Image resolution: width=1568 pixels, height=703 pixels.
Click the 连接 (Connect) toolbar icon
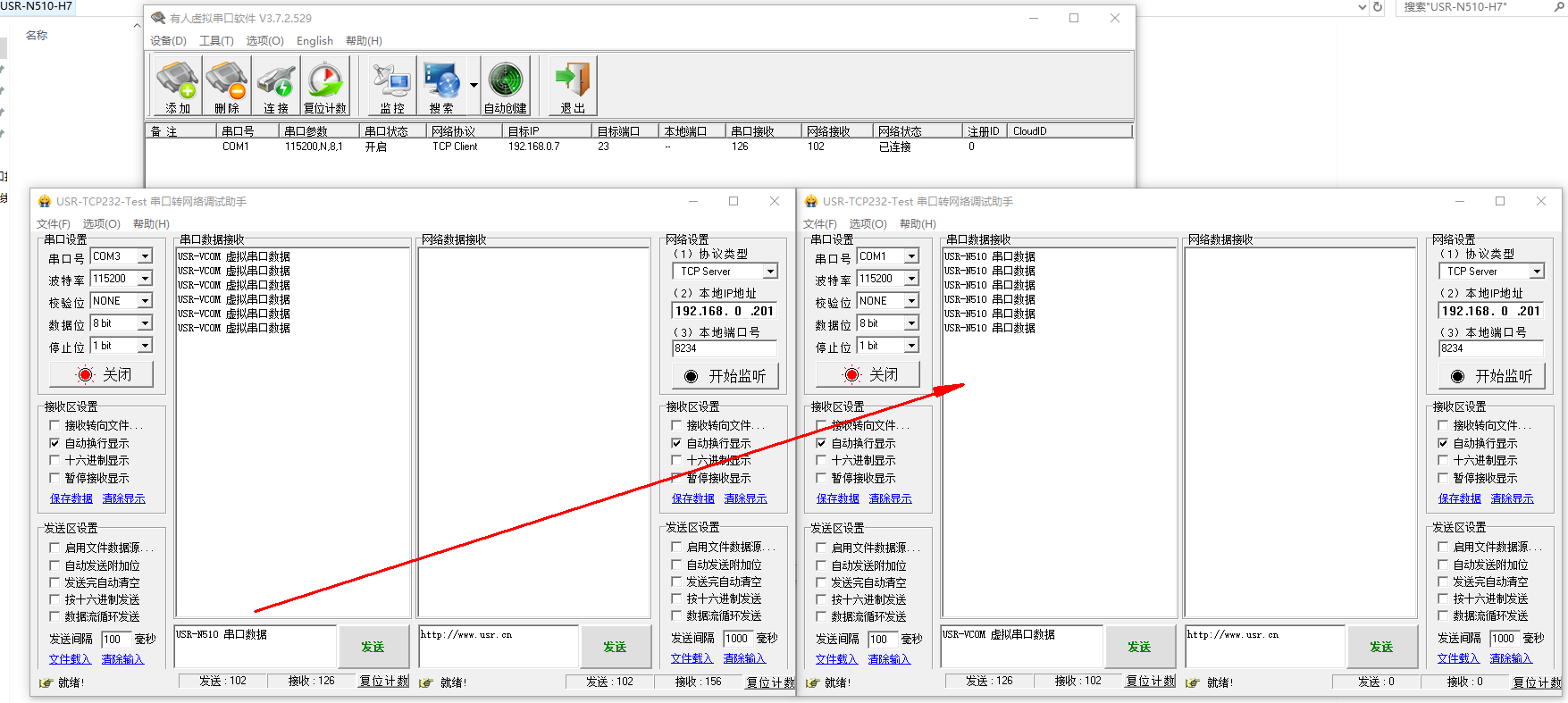pos(276,86)
